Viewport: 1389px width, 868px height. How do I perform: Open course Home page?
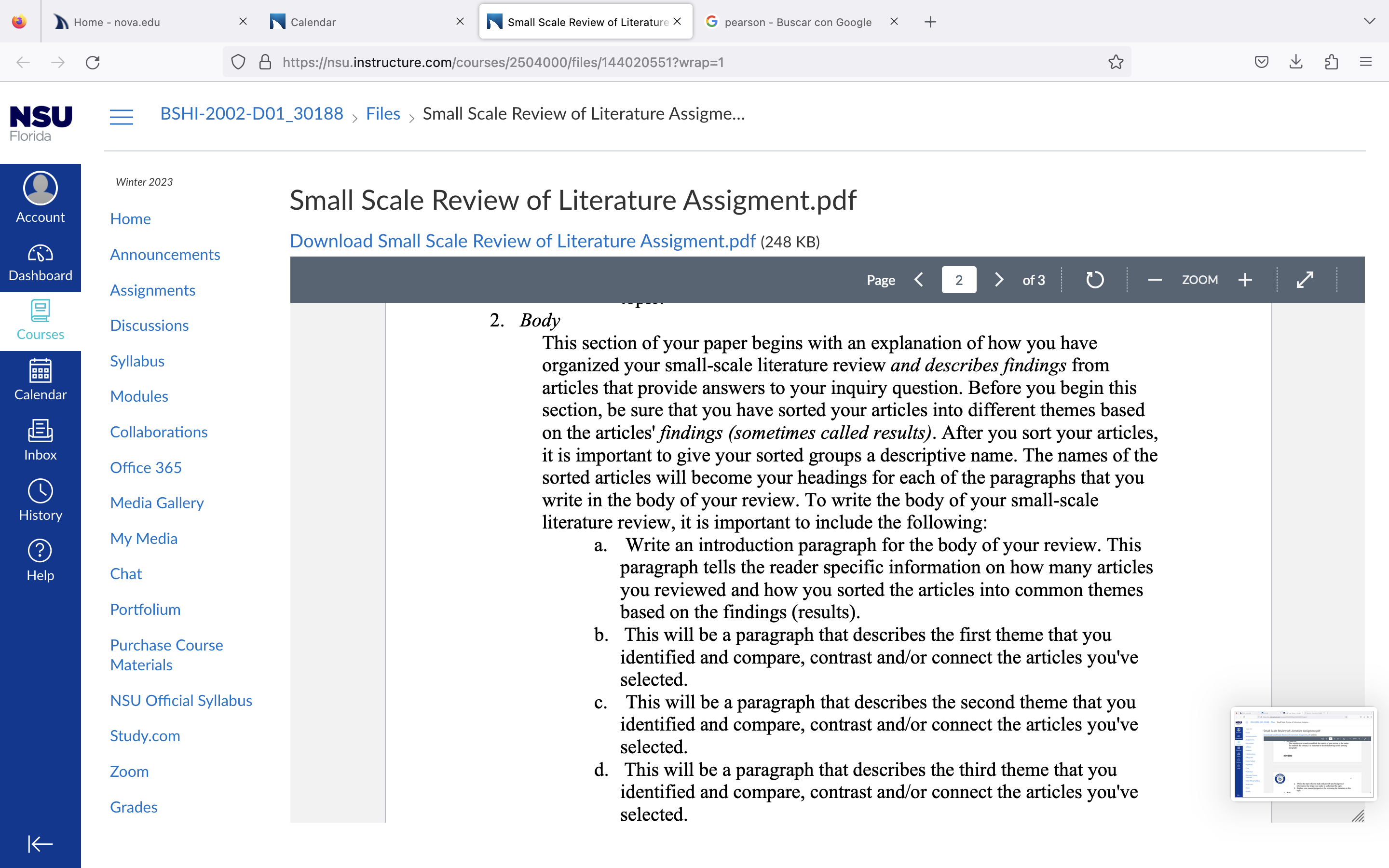click(130, 219)
